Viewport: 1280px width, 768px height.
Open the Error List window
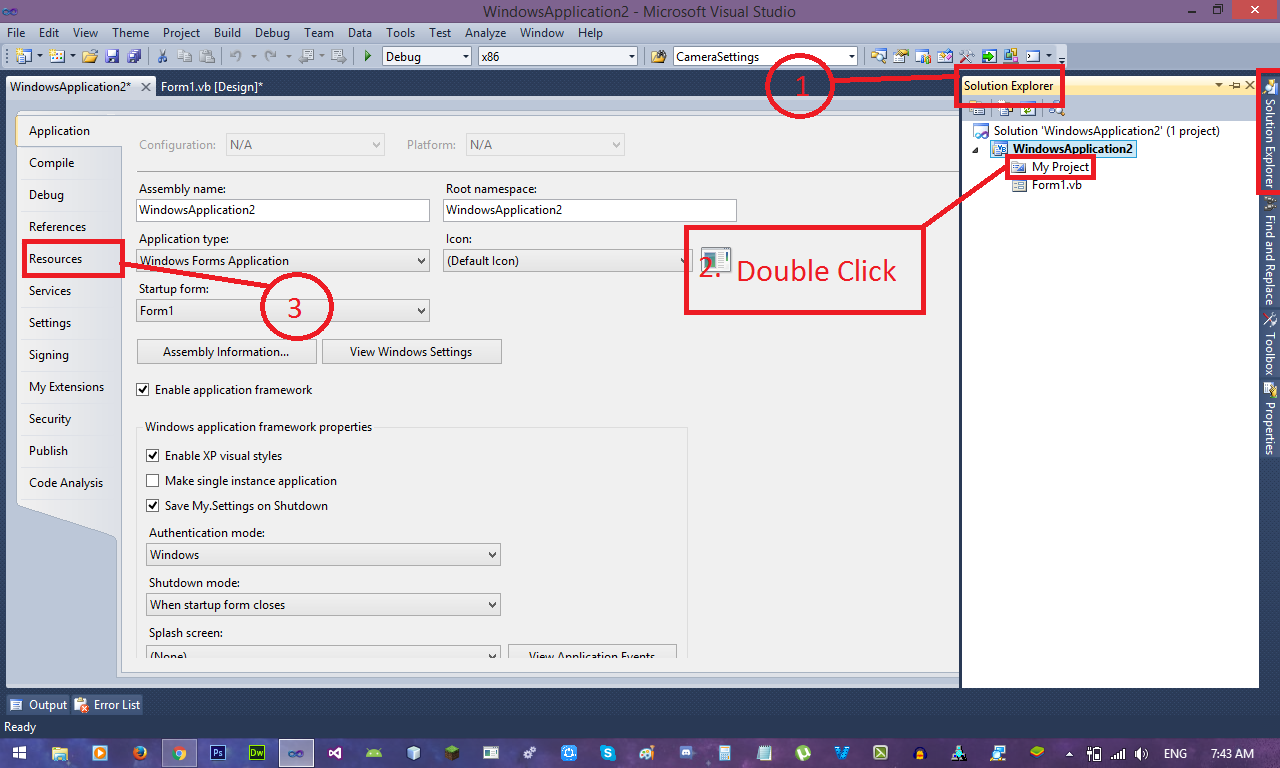107,704
